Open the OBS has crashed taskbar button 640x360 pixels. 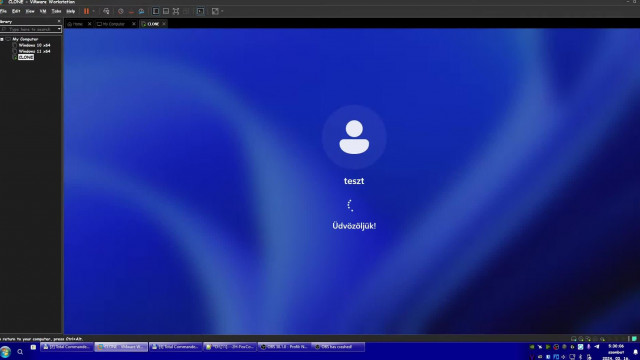338,347
